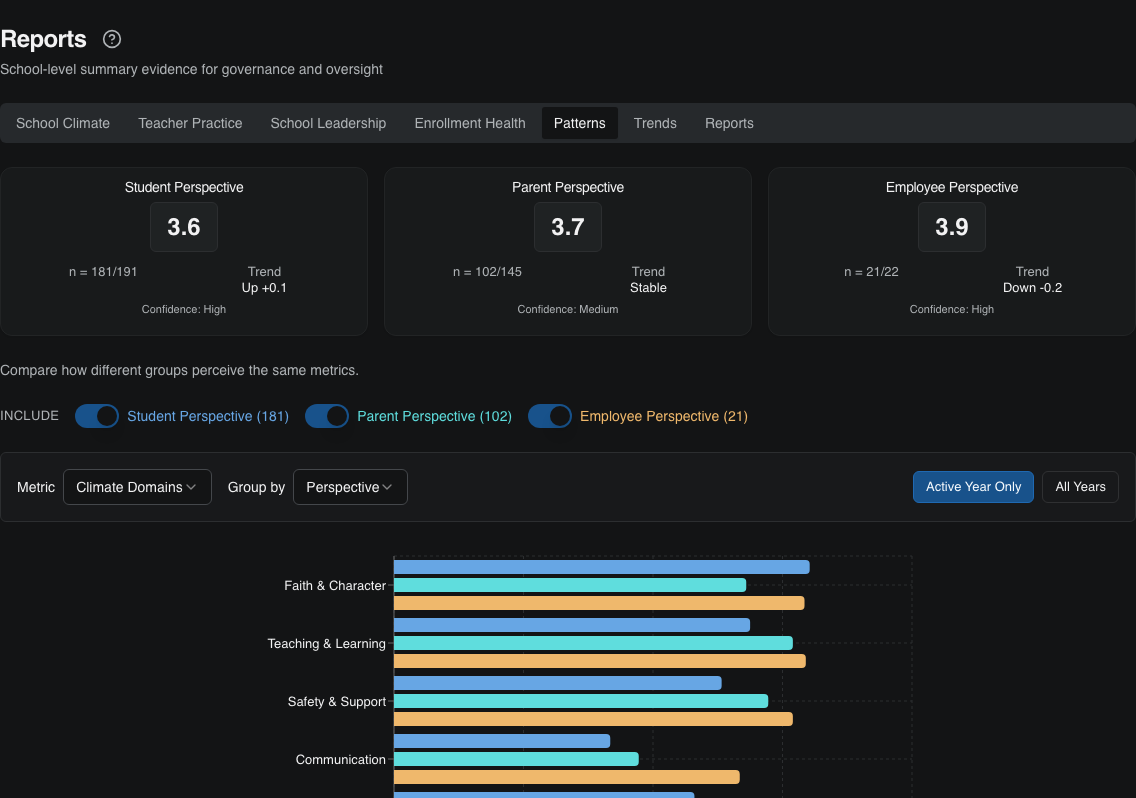Click the Safety & Support axis label

pyautogui.click(x=337, y=702)
